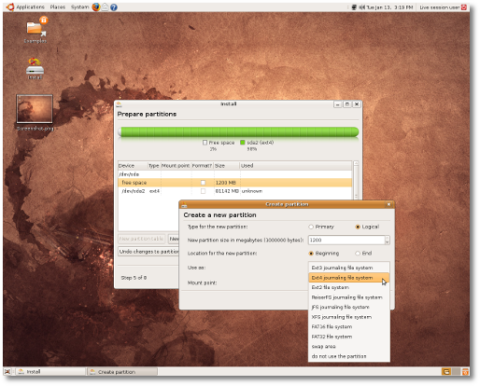Open Firefox from the top panel
480x386 pixels.
coord(96,7)
